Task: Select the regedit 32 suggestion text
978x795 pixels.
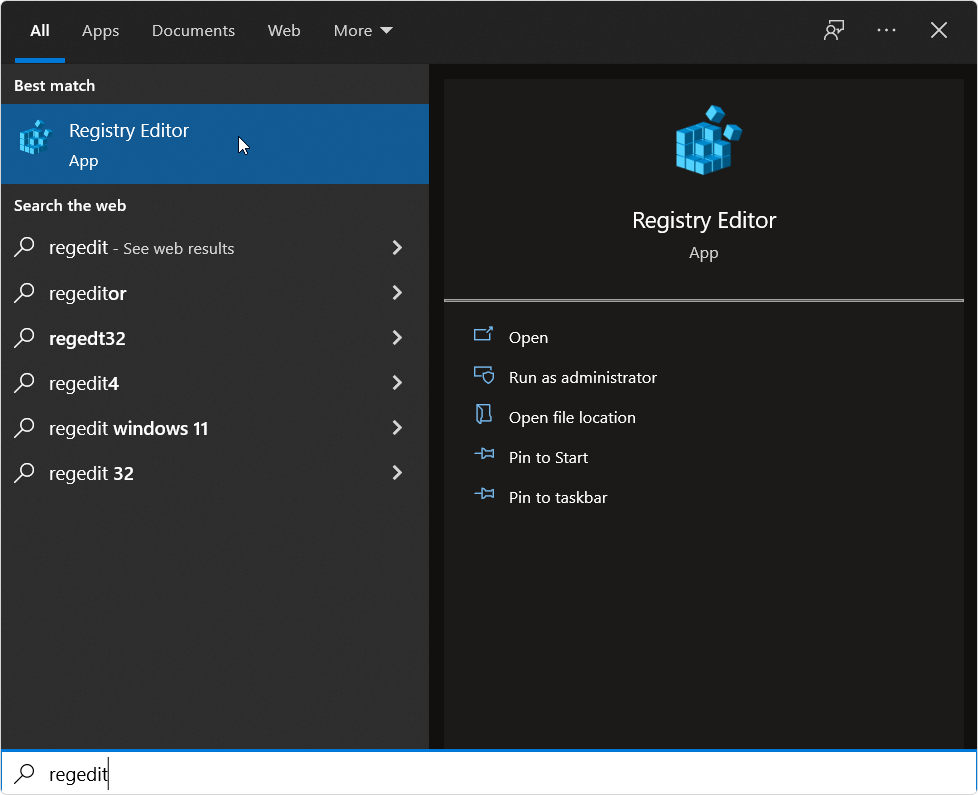Action: tap(91, 473)
